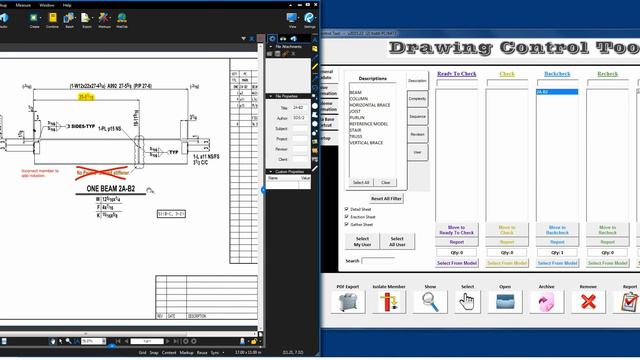
Task: Switch to the Sequence filter tab
Action: coord(417,117)
